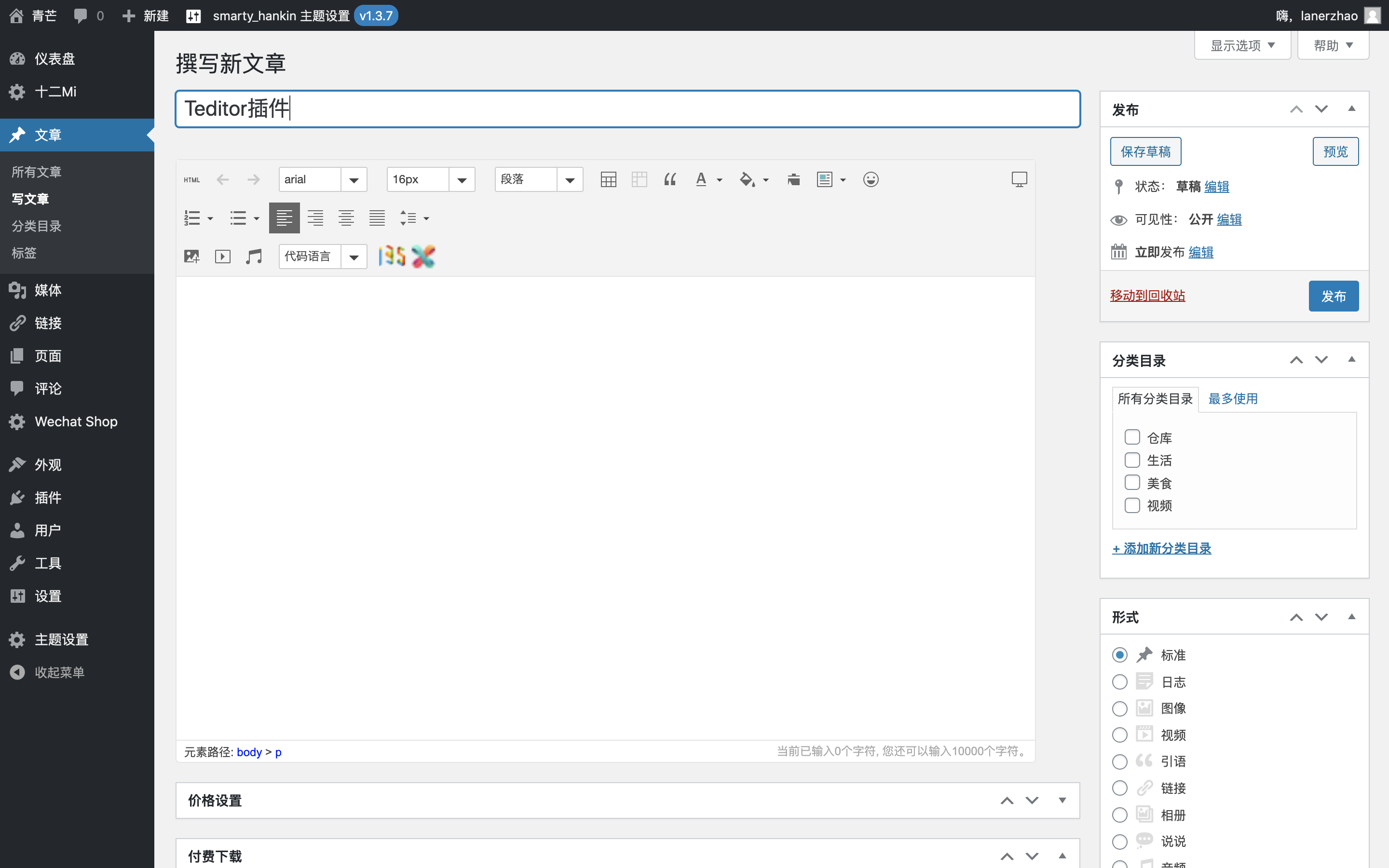Screen dimensions: 1389x868
Task: Edit the 可见性 visibility setting
Action: (1229, 219)
